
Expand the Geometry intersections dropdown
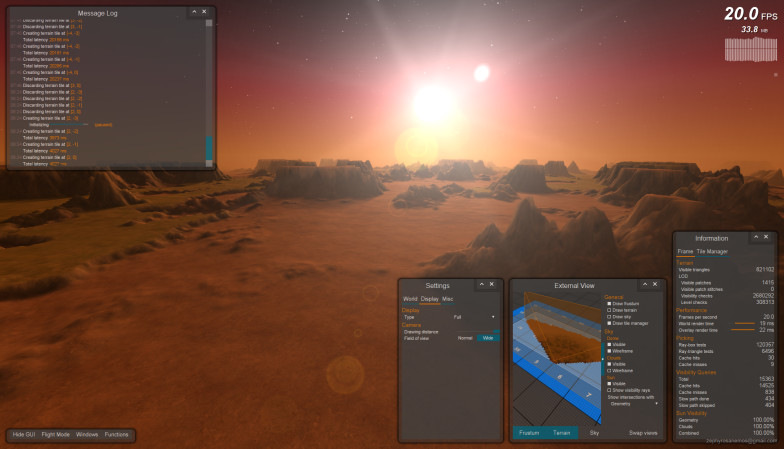634,403
